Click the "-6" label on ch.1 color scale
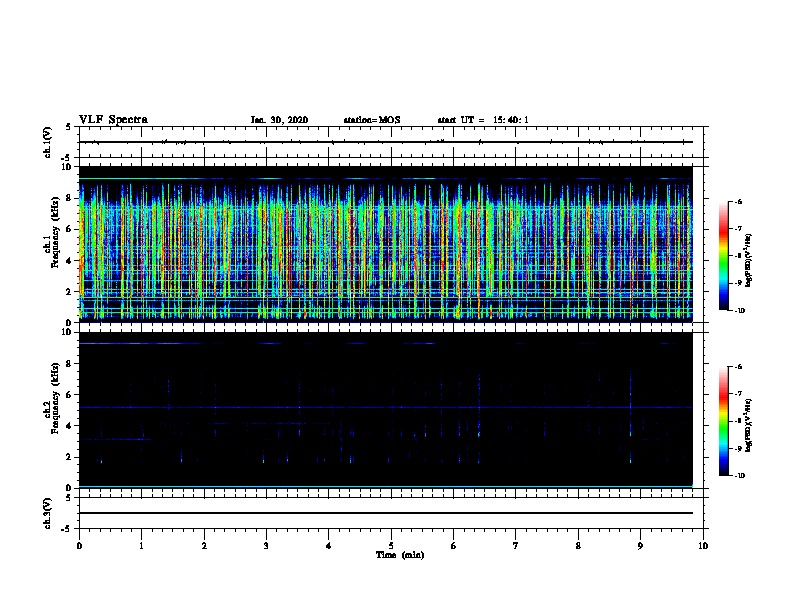The width and height of the screenshot is (792, 612). [x=738, y=202]
